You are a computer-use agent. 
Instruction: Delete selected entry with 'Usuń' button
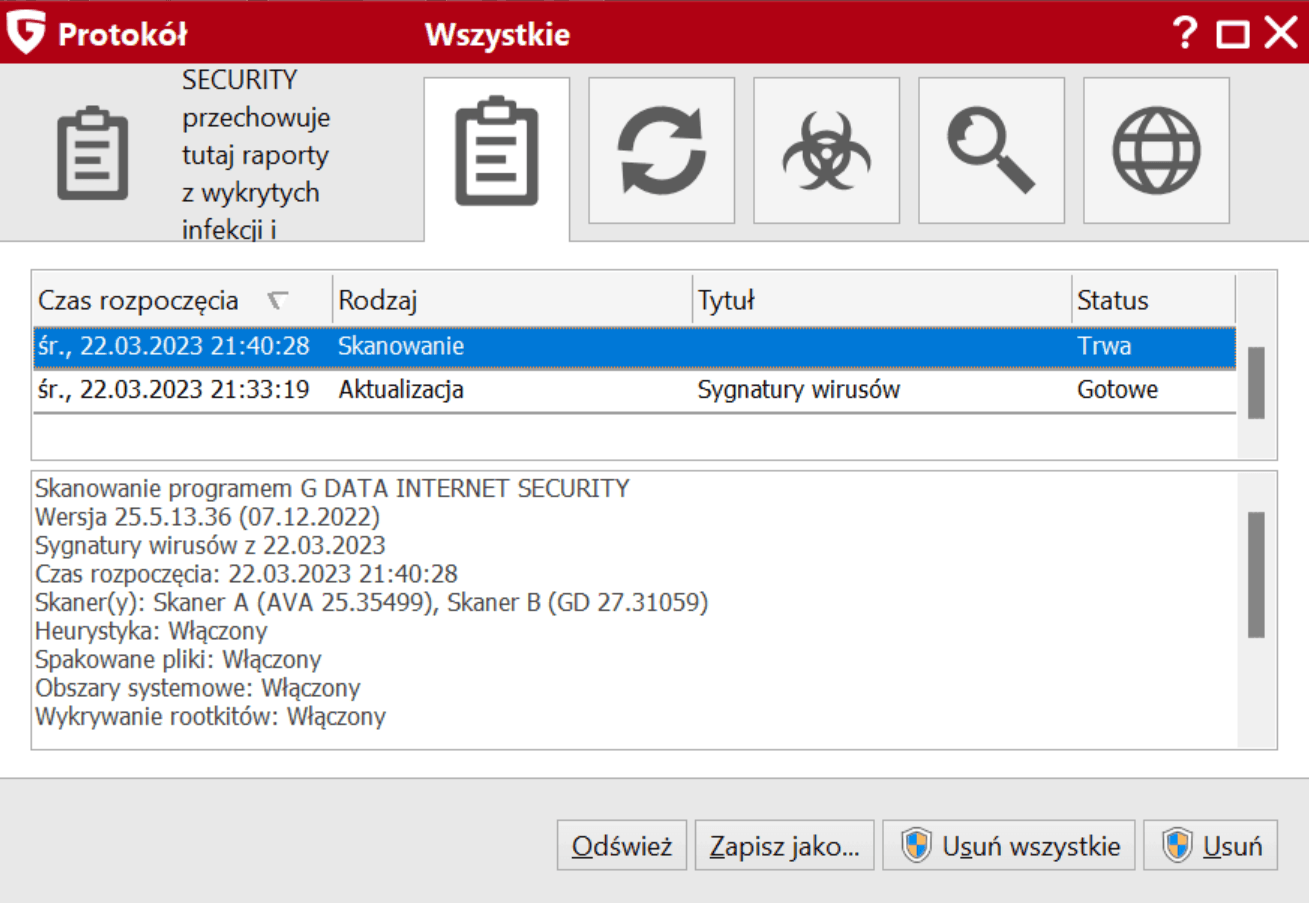pyautogui.click(x=1210, y=846)
